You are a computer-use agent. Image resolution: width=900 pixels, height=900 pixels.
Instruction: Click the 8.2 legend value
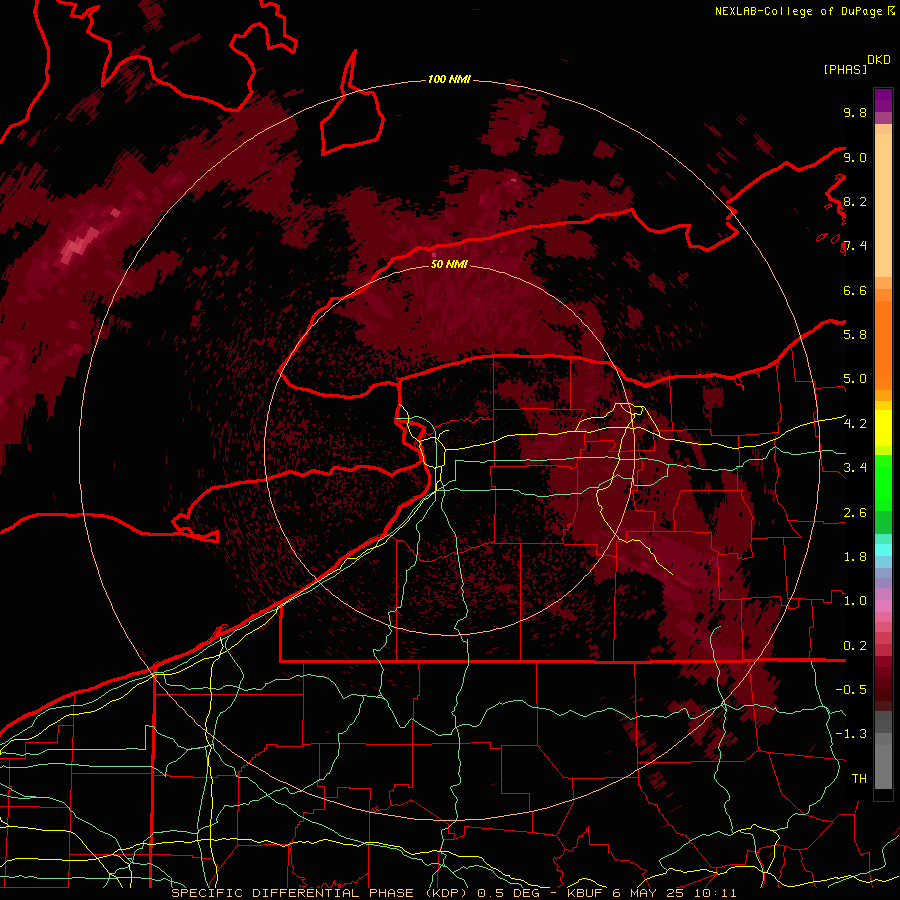(x=855, y=201)
